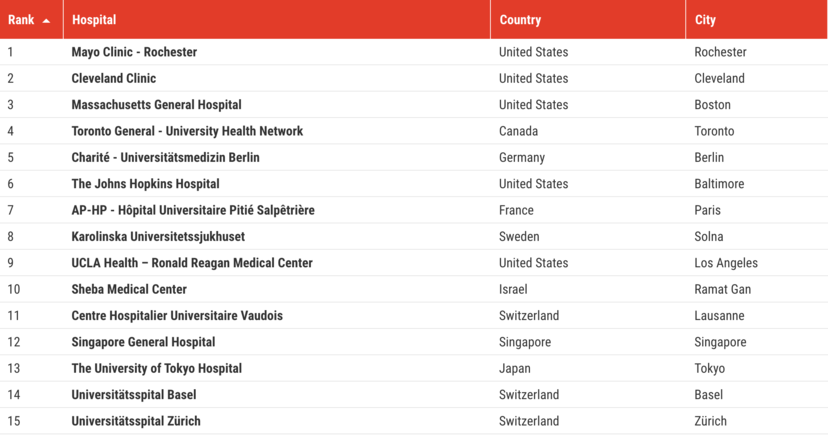
Task: Click Toronto General - University Health Network
Action: (x=187, y=131)
